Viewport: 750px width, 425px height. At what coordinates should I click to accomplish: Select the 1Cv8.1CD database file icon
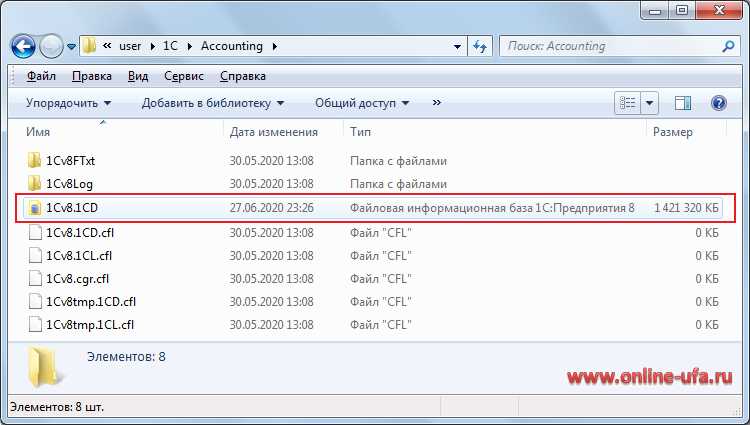34,208
